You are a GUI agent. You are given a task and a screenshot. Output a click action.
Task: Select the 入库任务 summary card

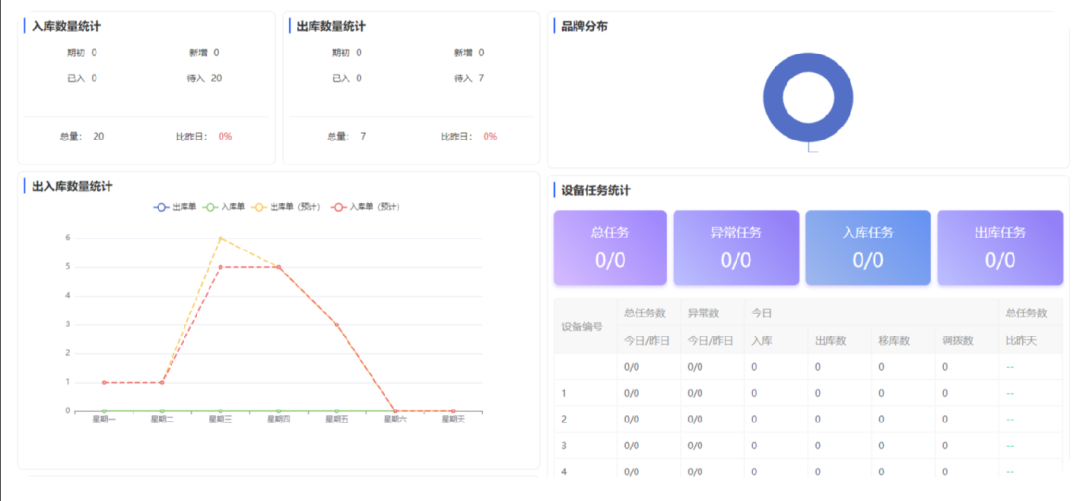pos(868,248)
